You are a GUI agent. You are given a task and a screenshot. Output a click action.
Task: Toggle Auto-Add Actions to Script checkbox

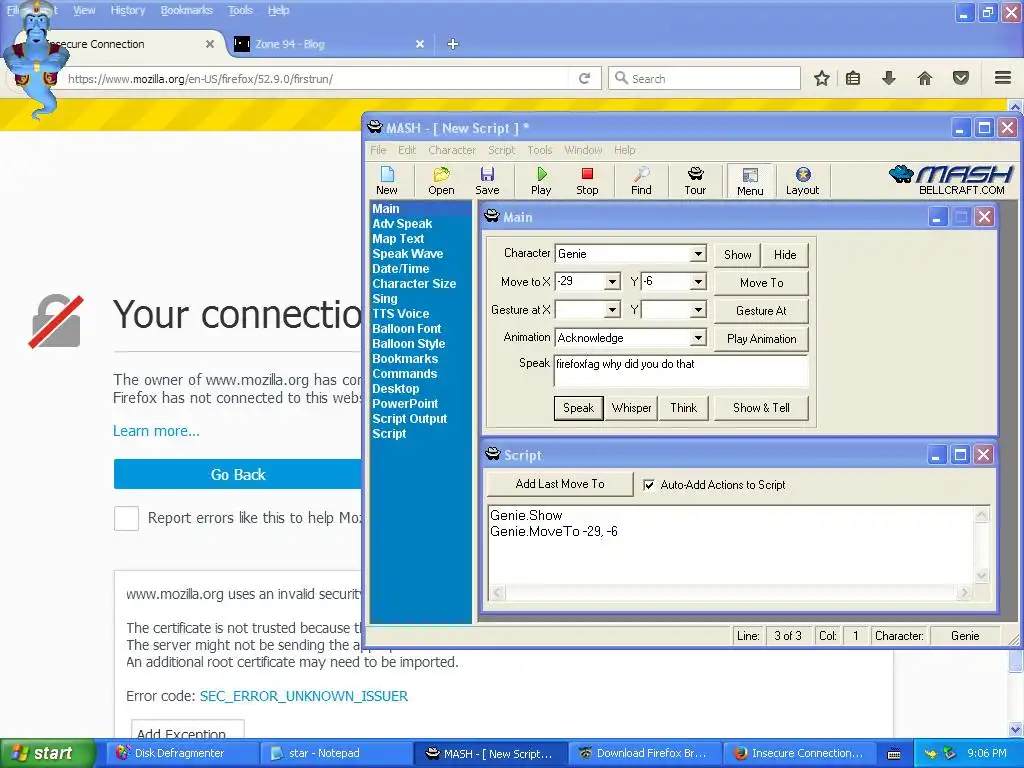(x=648, y=485)
